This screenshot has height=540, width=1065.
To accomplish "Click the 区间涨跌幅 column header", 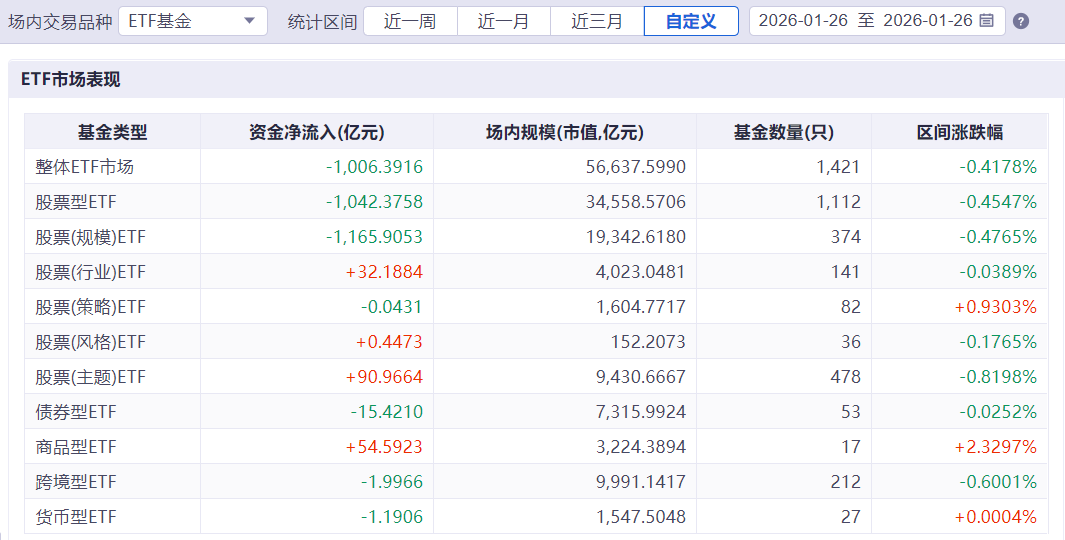I will tap(959, 132).
